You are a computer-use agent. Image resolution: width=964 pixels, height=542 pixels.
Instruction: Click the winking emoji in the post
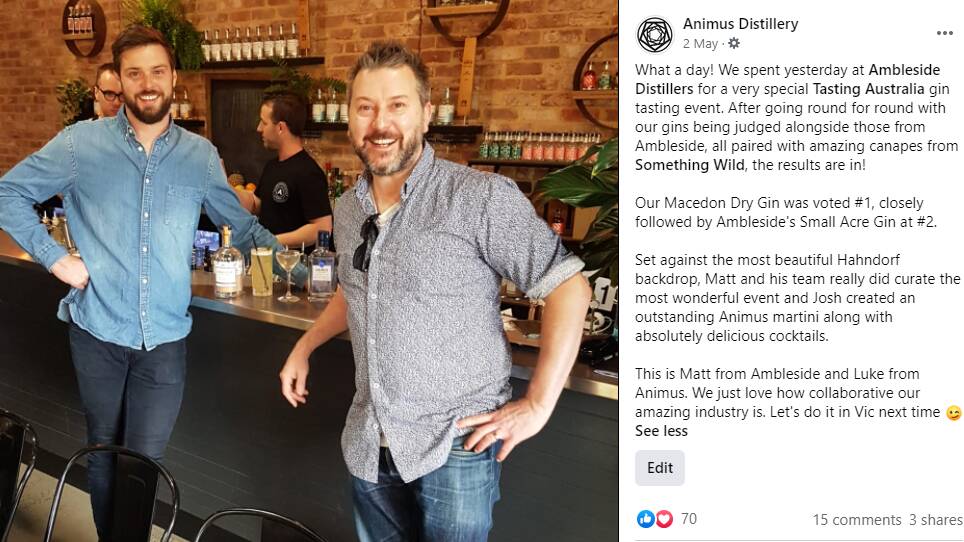[954, 413]
